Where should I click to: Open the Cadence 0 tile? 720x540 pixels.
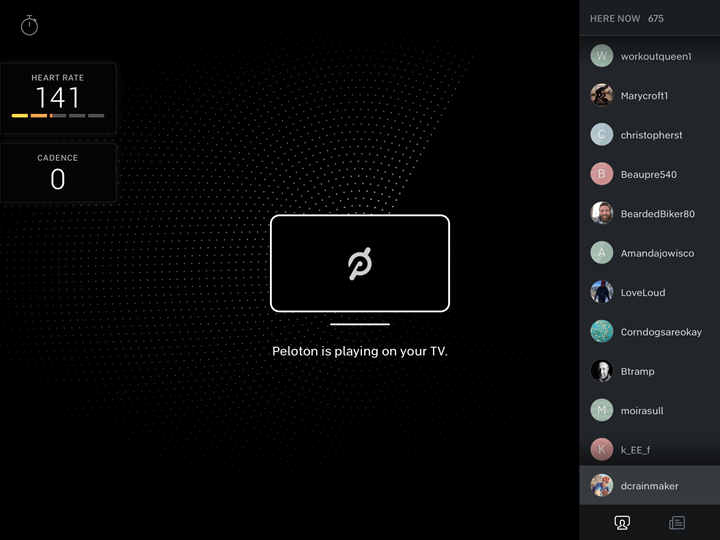click(58, 173)
